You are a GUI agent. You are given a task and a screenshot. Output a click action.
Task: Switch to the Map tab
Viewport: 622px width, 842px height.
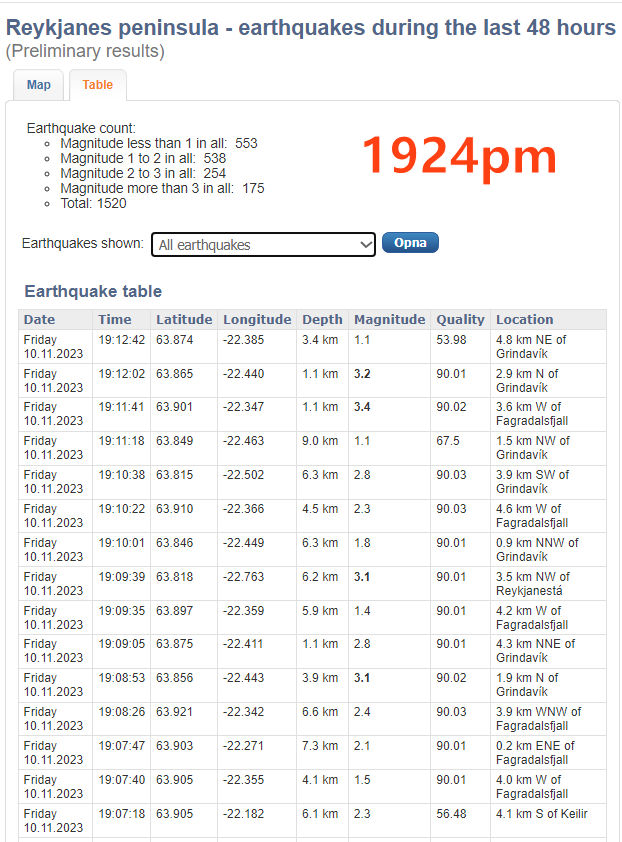pos(39,85)
